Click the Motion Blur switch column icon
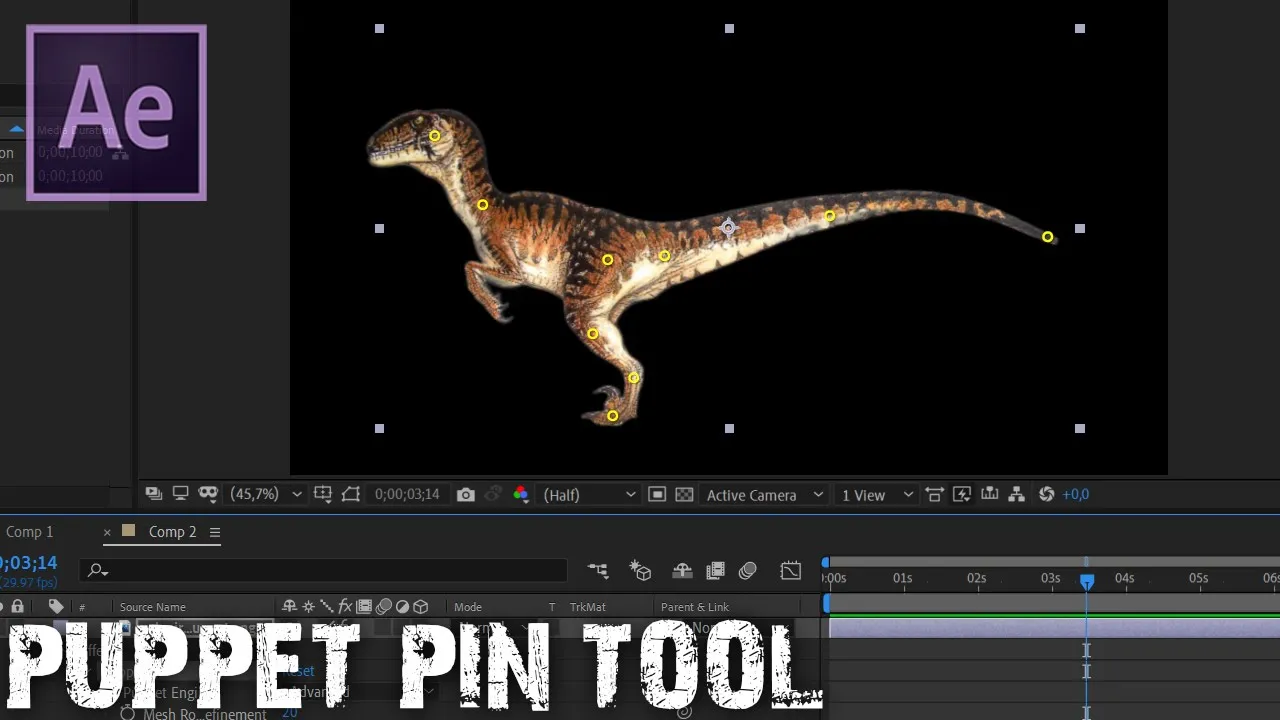 [383, 606]
